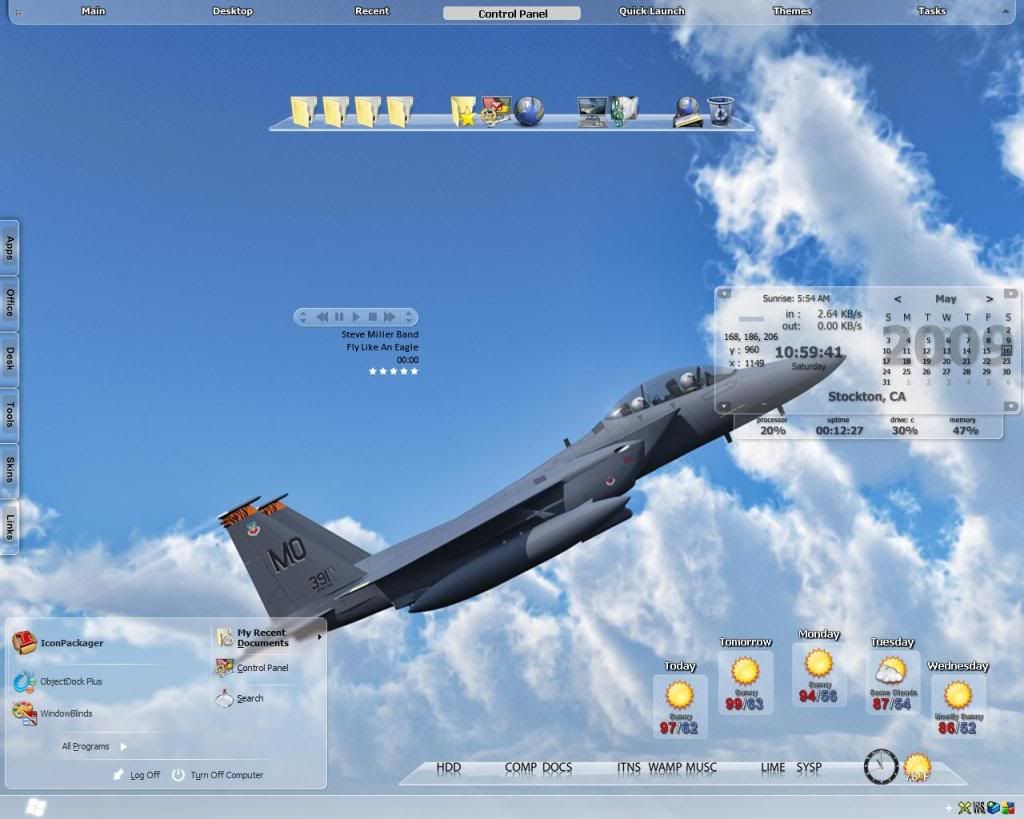Launch ObjectDock Plus from start menu
The width and height of the screenshot is (1024, 819).
57,681
